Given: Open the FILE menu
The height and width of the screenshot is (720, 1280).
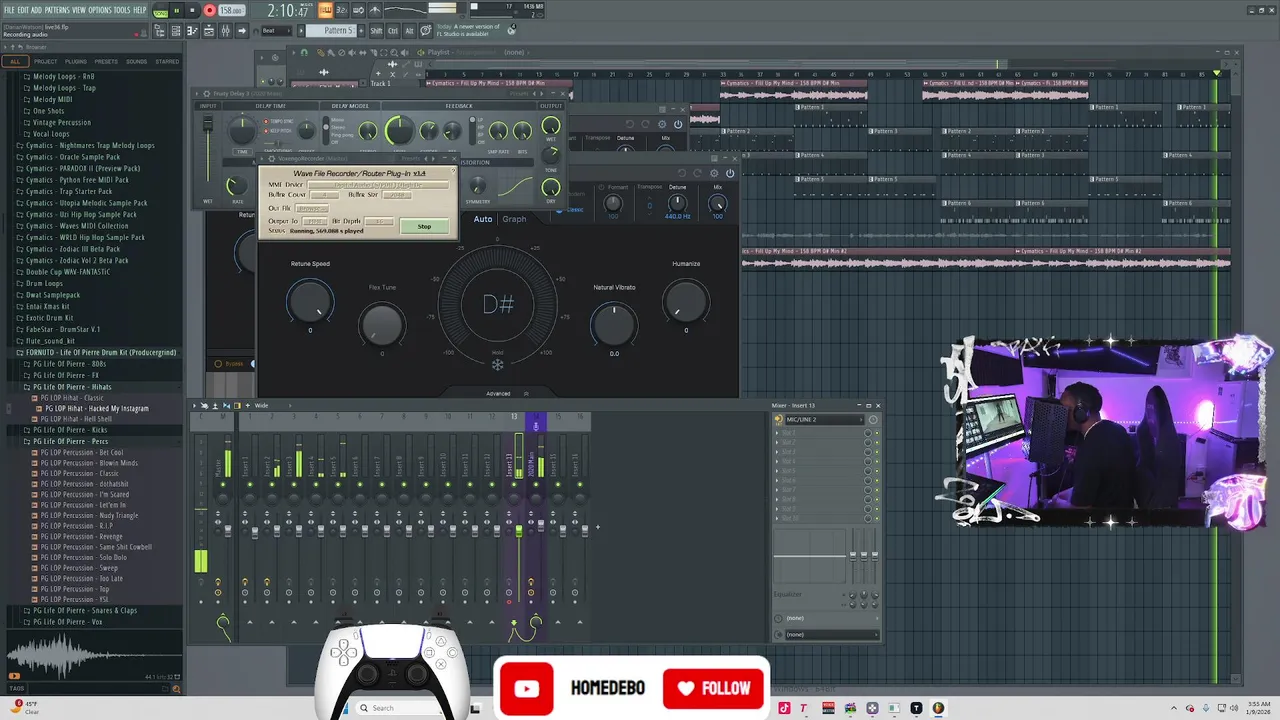Looking at the screenshot, I should (x=9, y=10).
